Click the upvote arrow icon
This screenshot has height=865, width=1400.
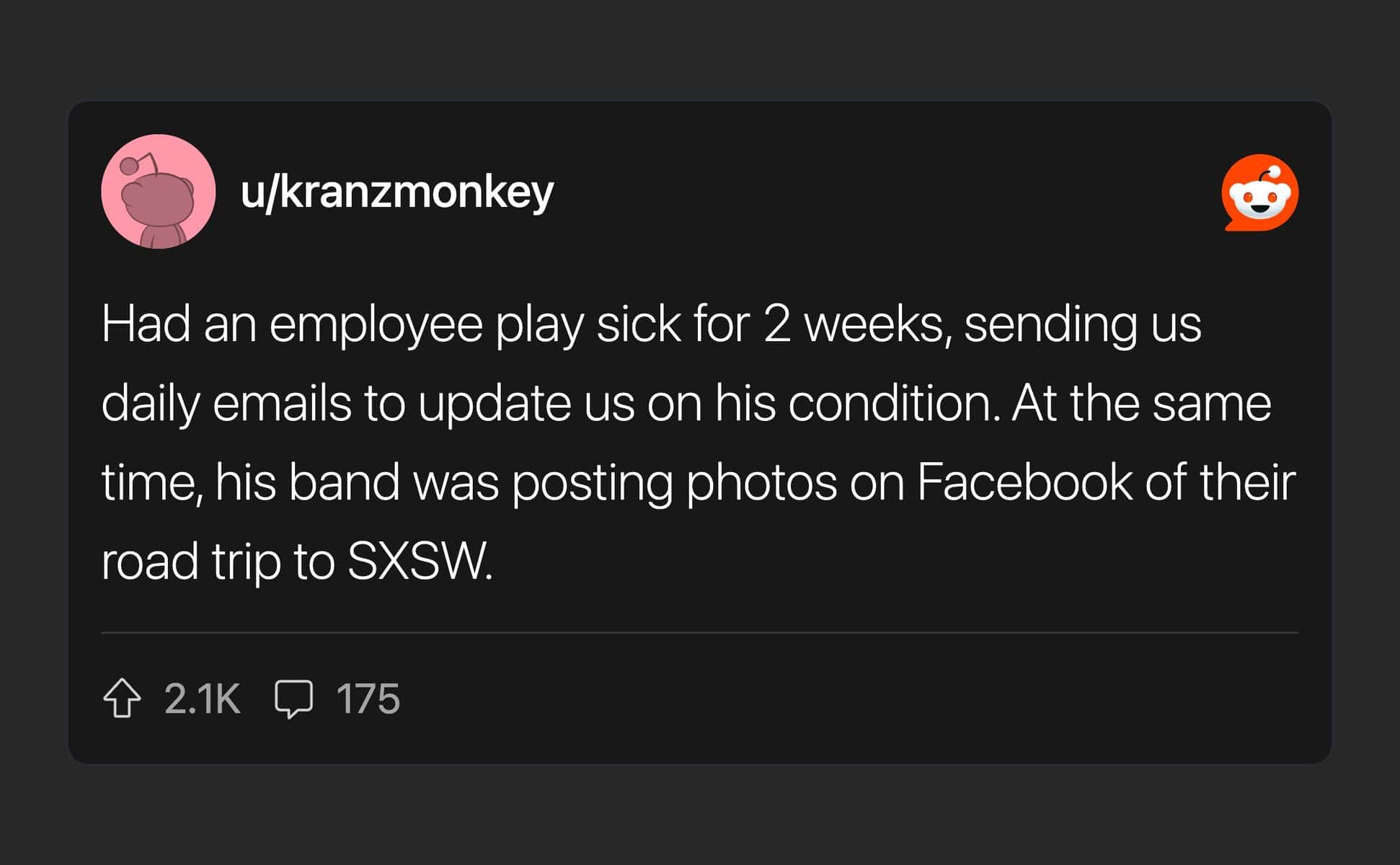coord(122,698)
